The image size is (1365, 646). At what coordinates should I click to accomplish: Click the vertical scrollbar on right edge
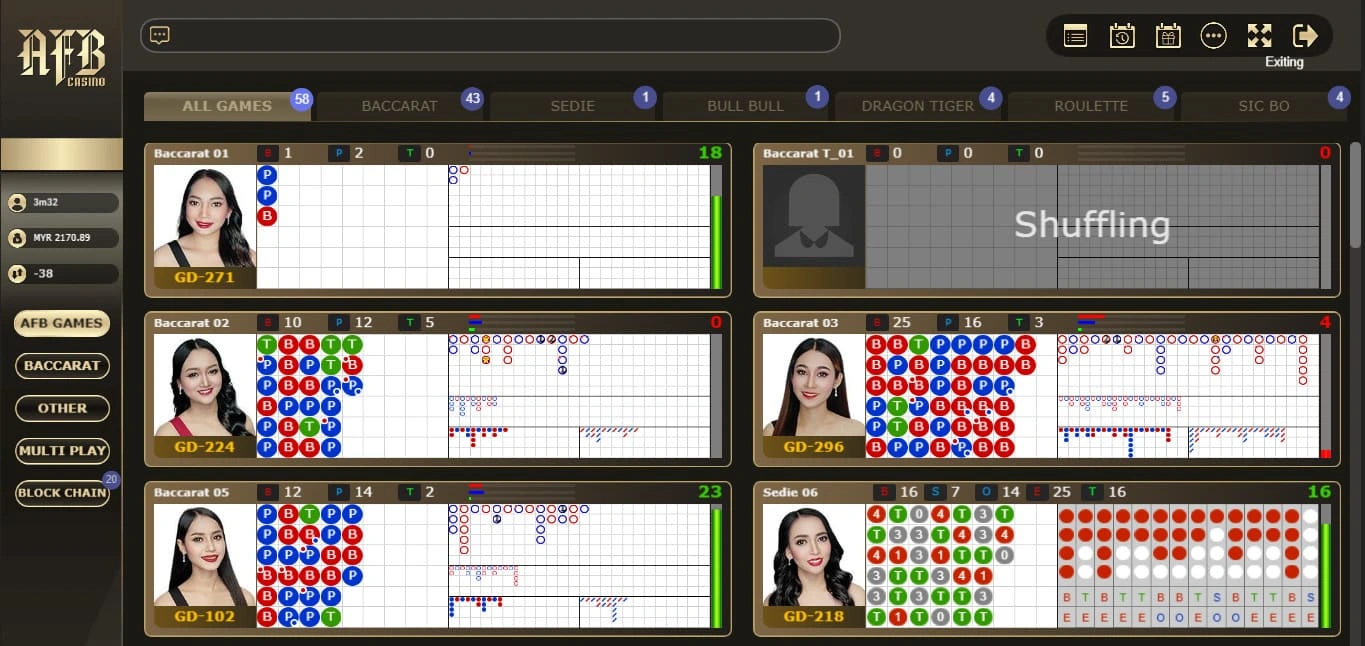[x=1355, y=195]
